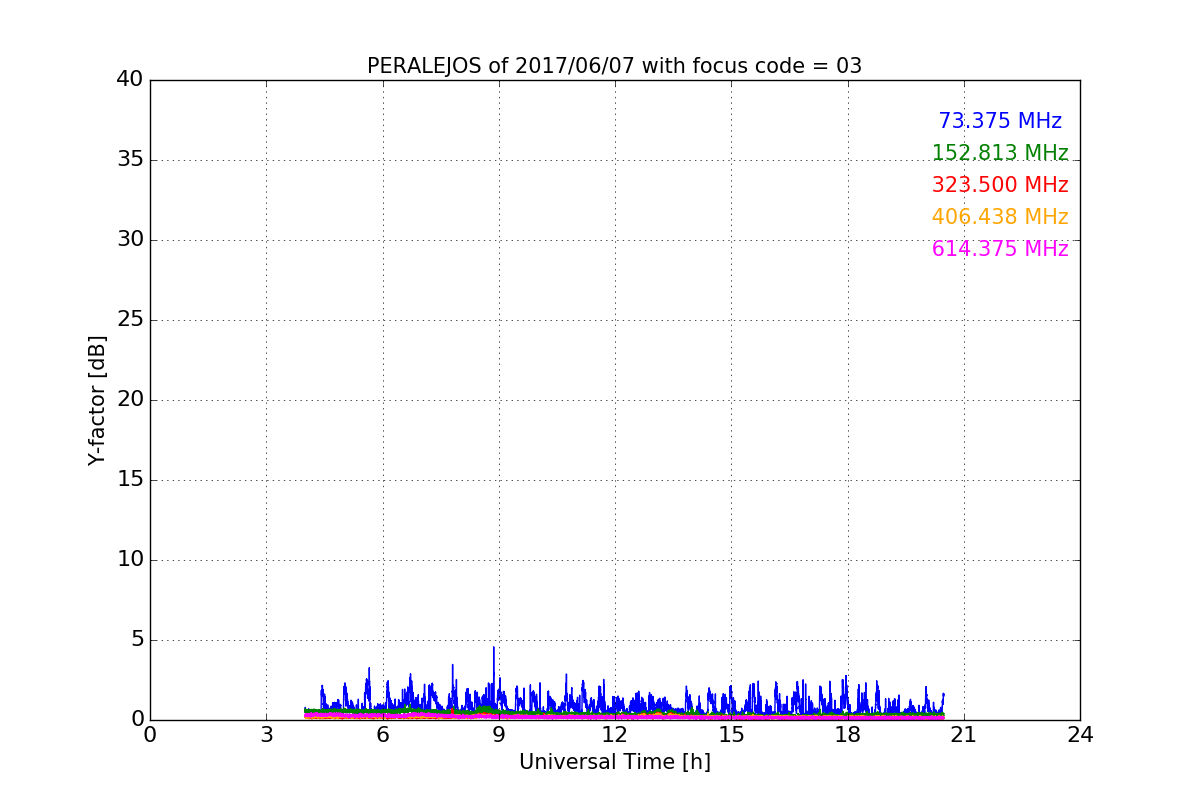Click the x-axis tick label '24'

(1080, 734)
